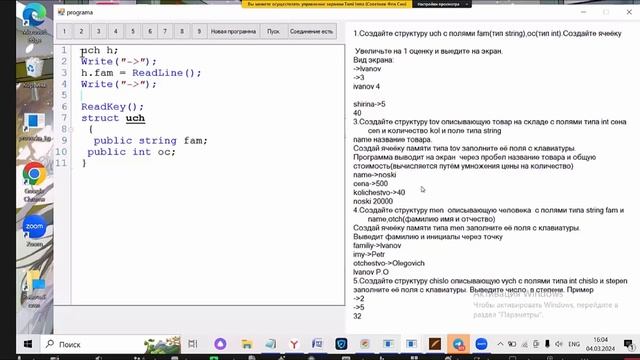The height and width of the screenshot is (360, 640).
Task: Place cursor on empty code line 5
Action: coord(208,96)
